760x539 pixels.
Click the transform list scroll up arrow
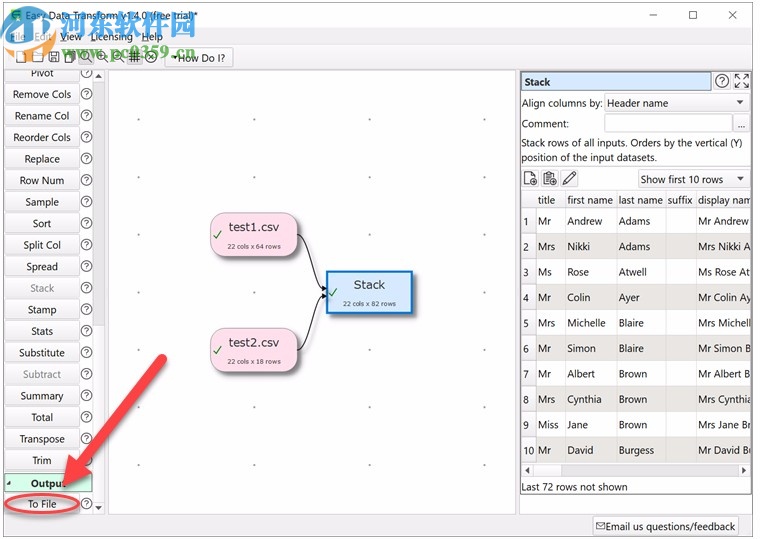point(98,76)
